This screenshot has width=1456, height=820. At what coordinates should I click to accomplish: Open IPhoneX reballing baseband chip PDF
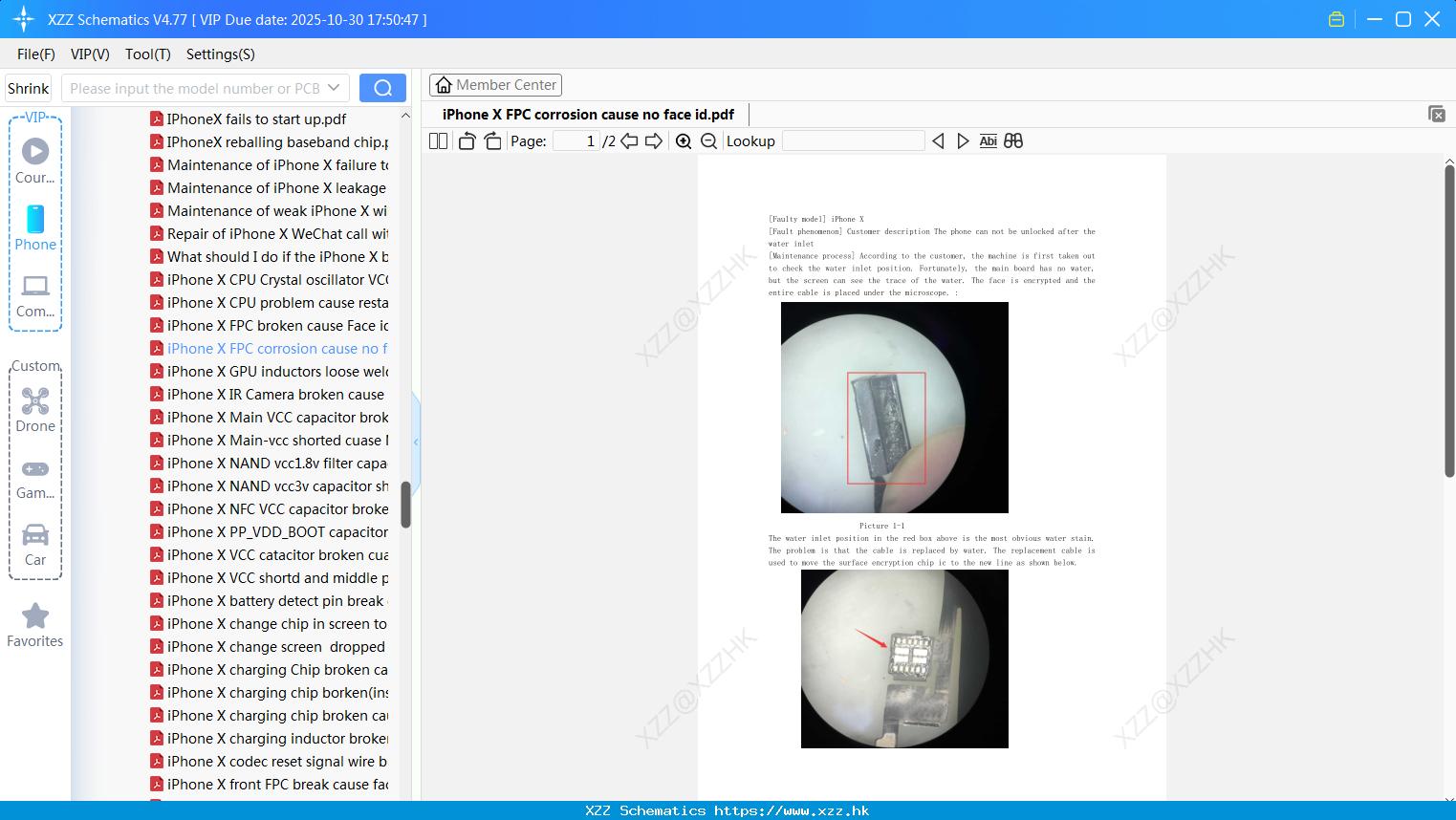tap(277, 142)
